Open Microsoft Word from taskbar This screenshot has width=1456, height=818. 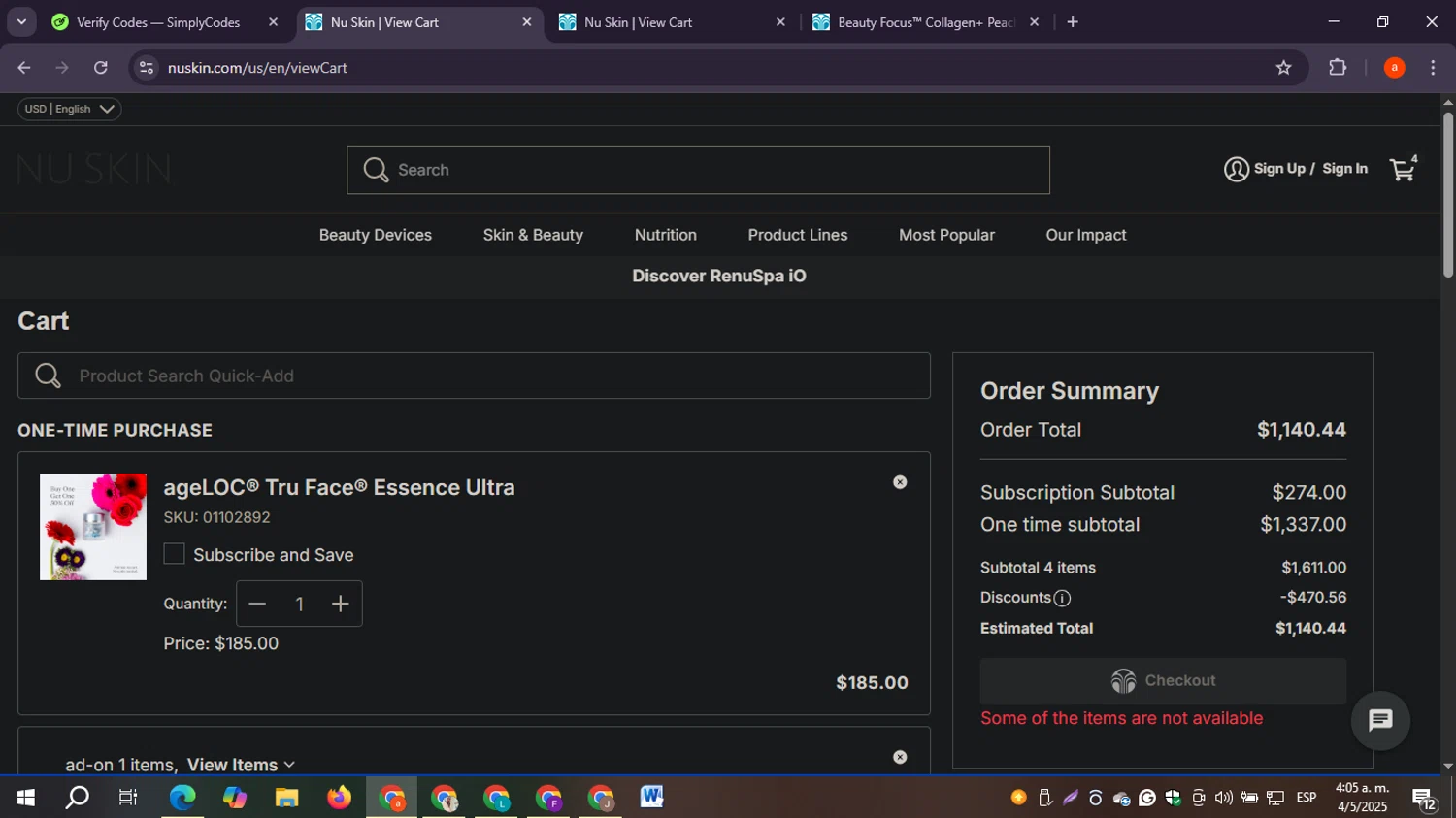(x=651, y=798)
